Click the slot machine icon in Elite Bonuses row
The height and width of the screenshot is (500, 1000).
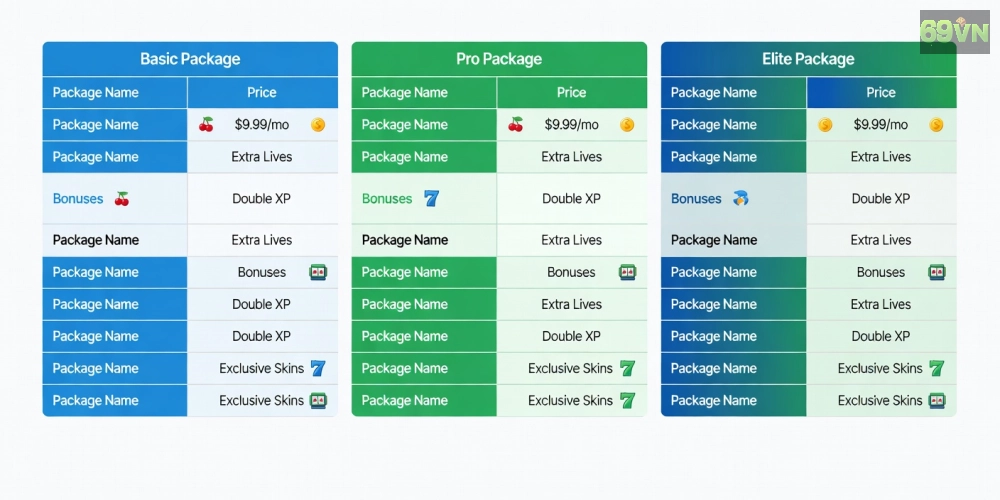[937, 273]
